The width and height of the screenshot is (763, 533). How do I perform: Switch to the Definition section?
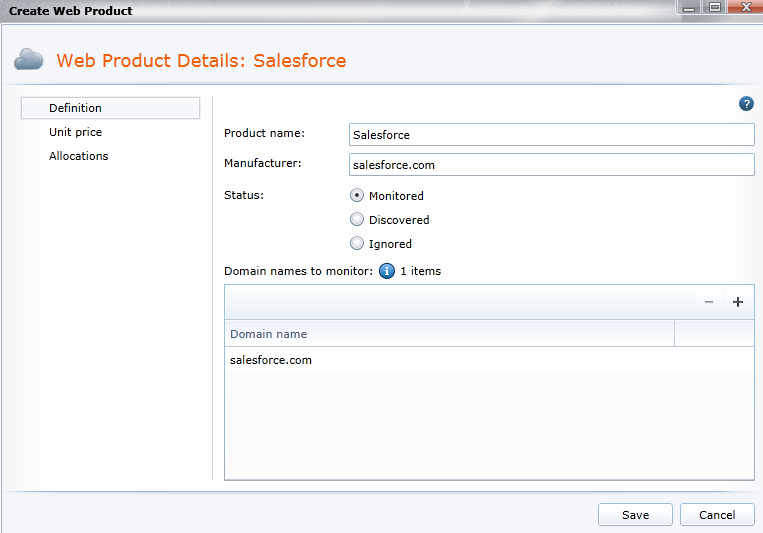[76, 108]
